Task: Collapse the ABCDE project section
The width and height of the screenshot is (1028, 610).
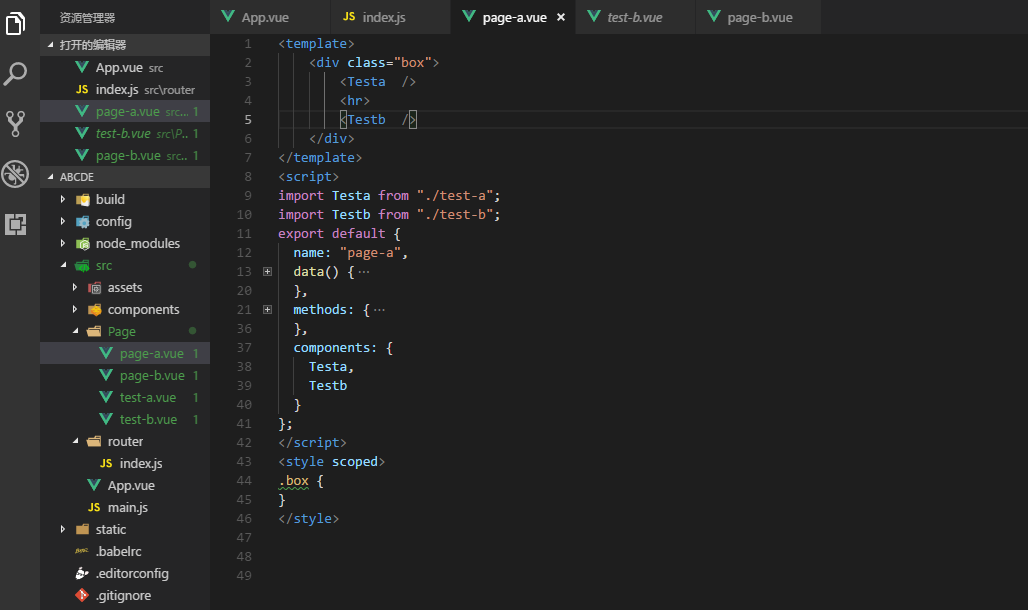Action: coord(50,177)
